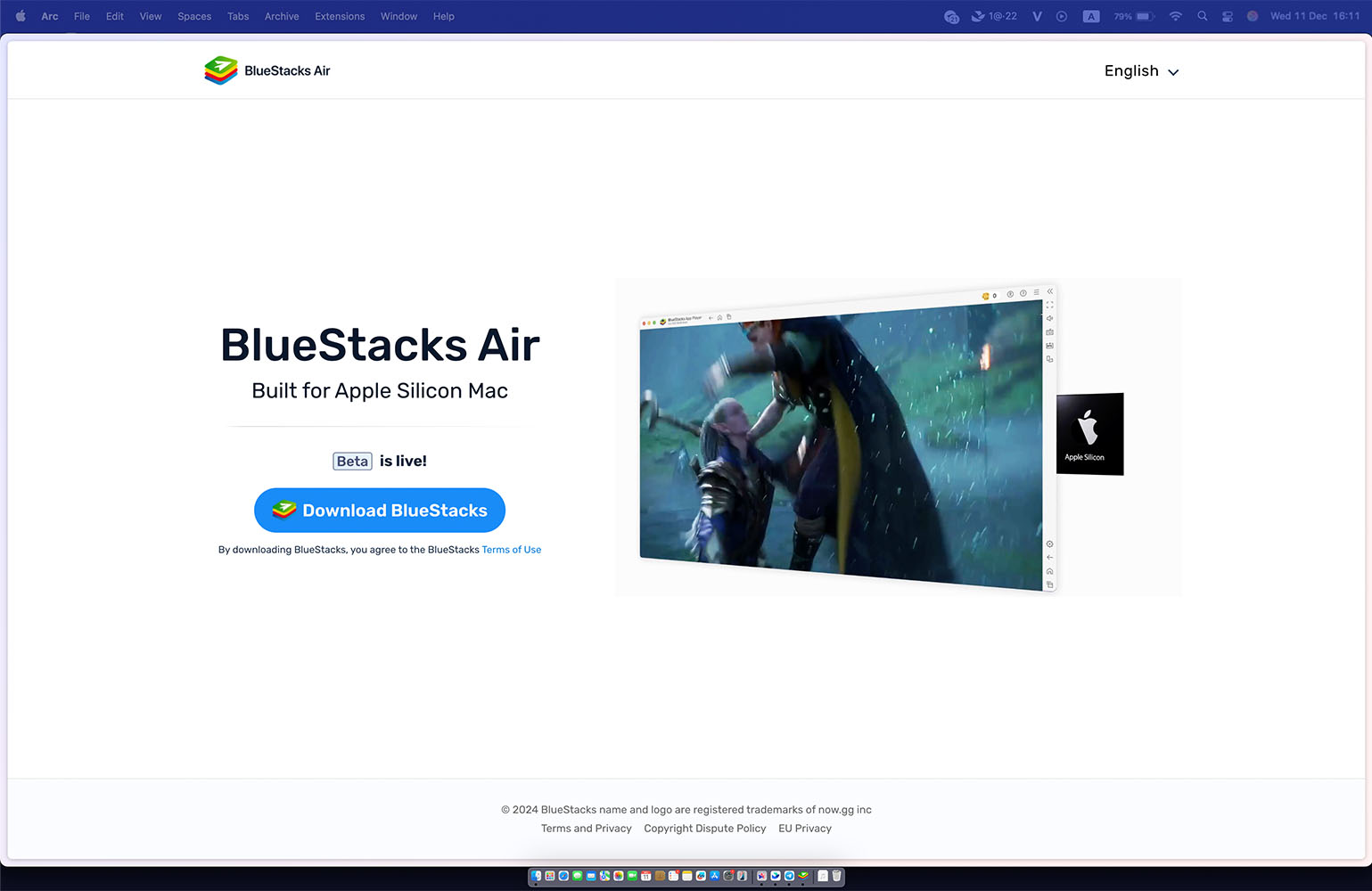Viewport: 1372px width, 891px height.
Task: Open the View menu
Action: pos(151,16)
